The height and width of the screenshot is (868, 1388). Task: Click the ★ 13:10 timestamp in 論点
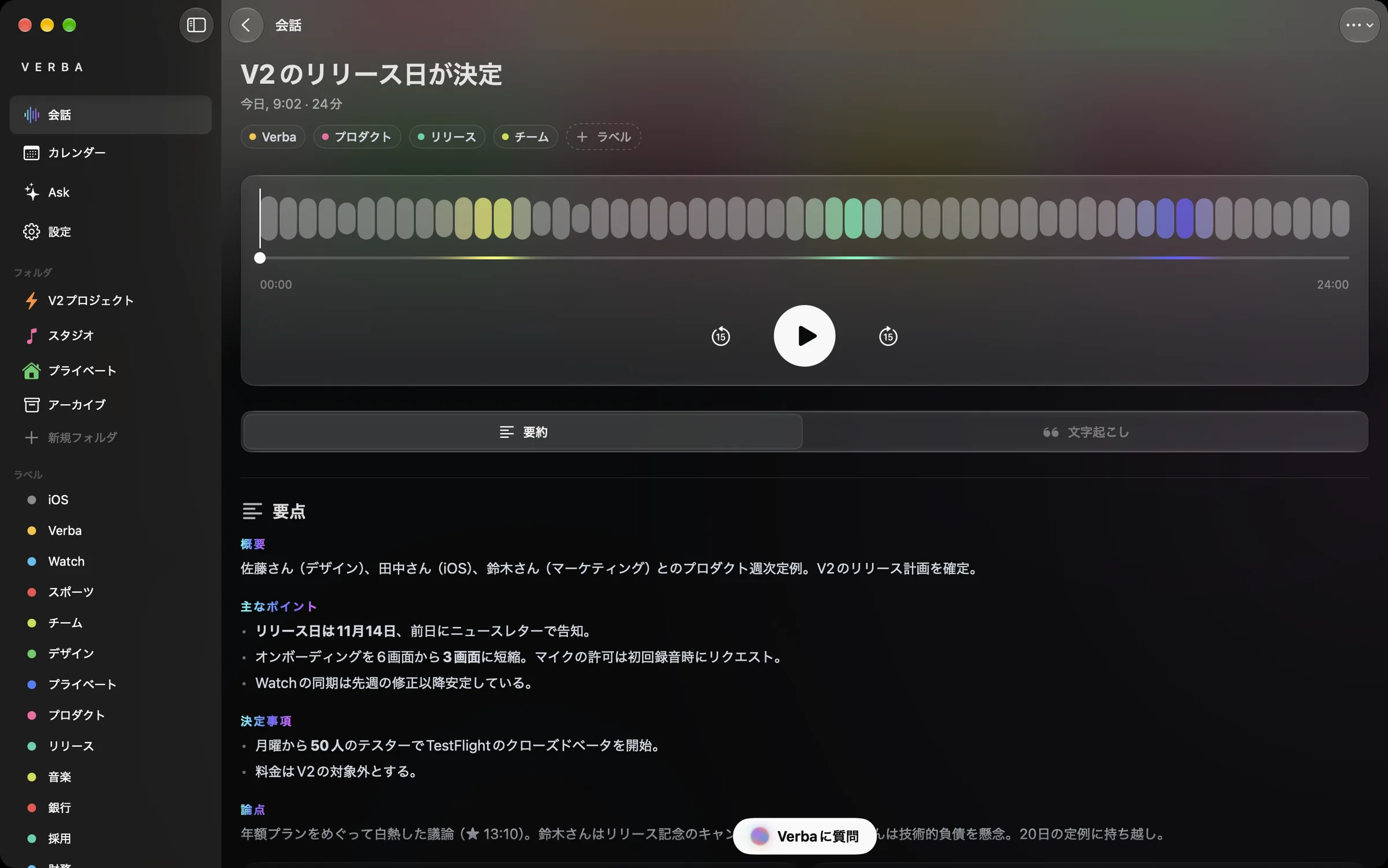[492, 833]
